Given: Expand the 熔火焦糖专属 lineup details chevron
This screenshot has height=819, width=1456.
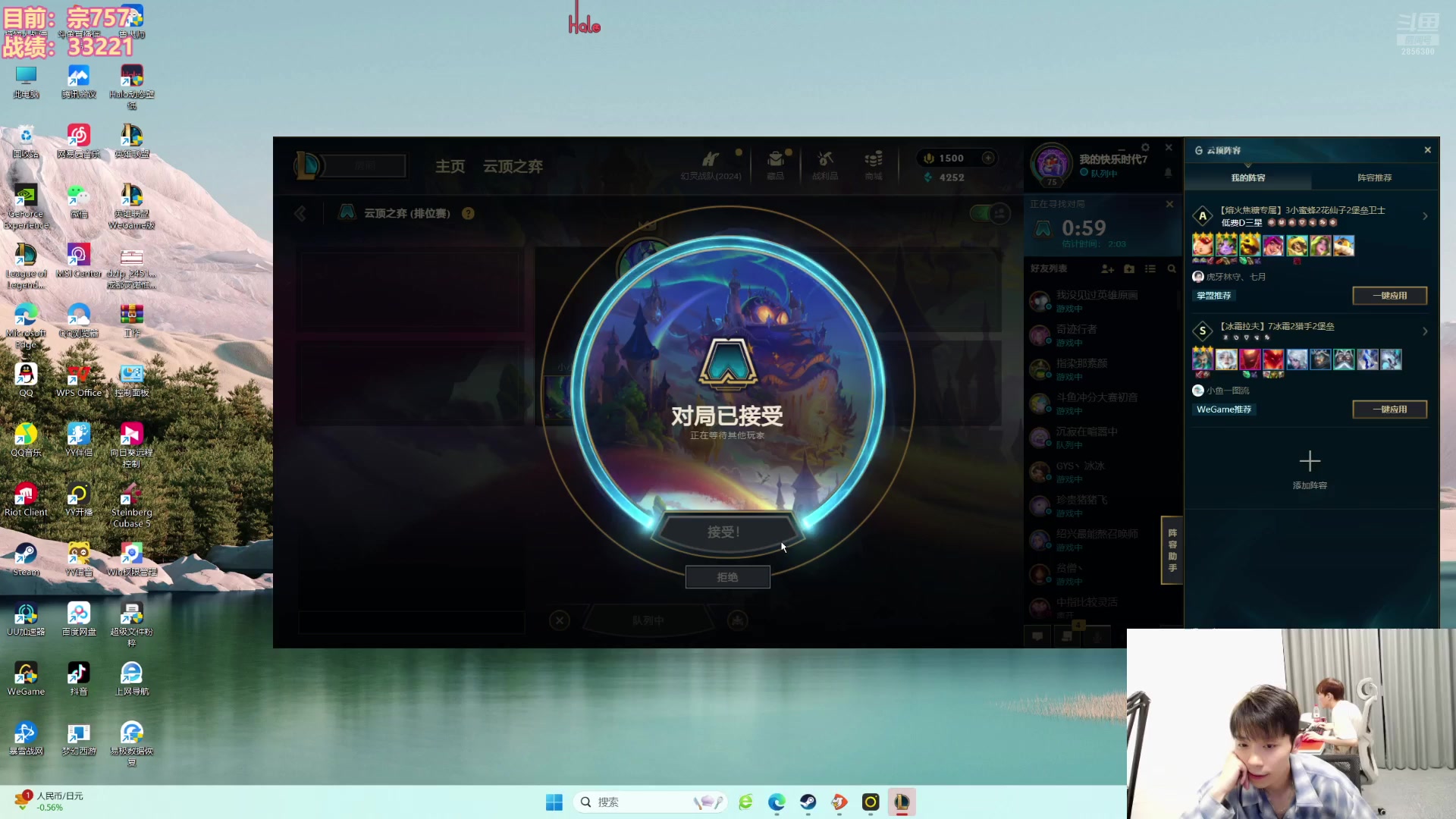Looking at the screenshot, I should [x=1425, y=216].
